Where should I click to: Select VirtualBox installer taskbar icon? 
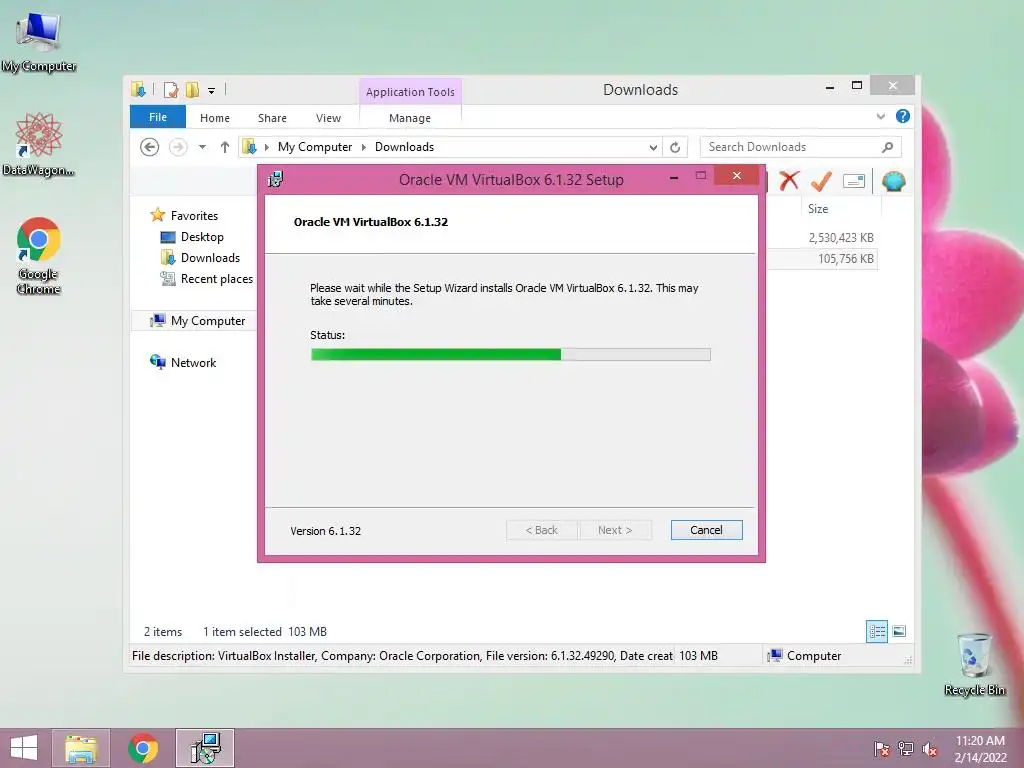coord(205,748)
